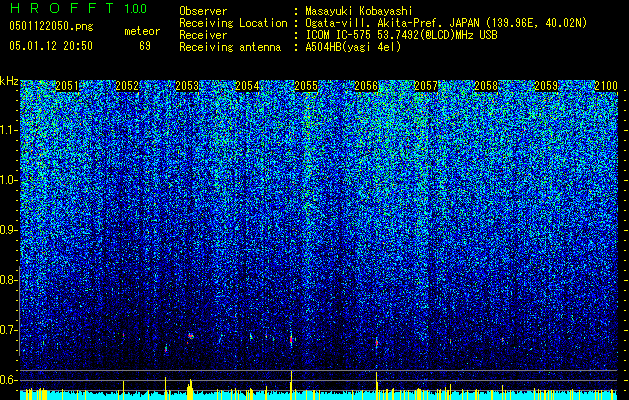Screen dimensions: 629x400
Task: Click the 0.6 kHz axis tick label
Action: (x=8, y=380)
